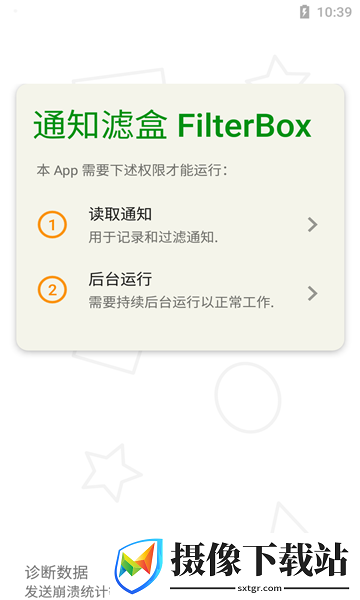Click the 10:39 clock in status bar
Screen dimensions: 360x600
(334, 12)
